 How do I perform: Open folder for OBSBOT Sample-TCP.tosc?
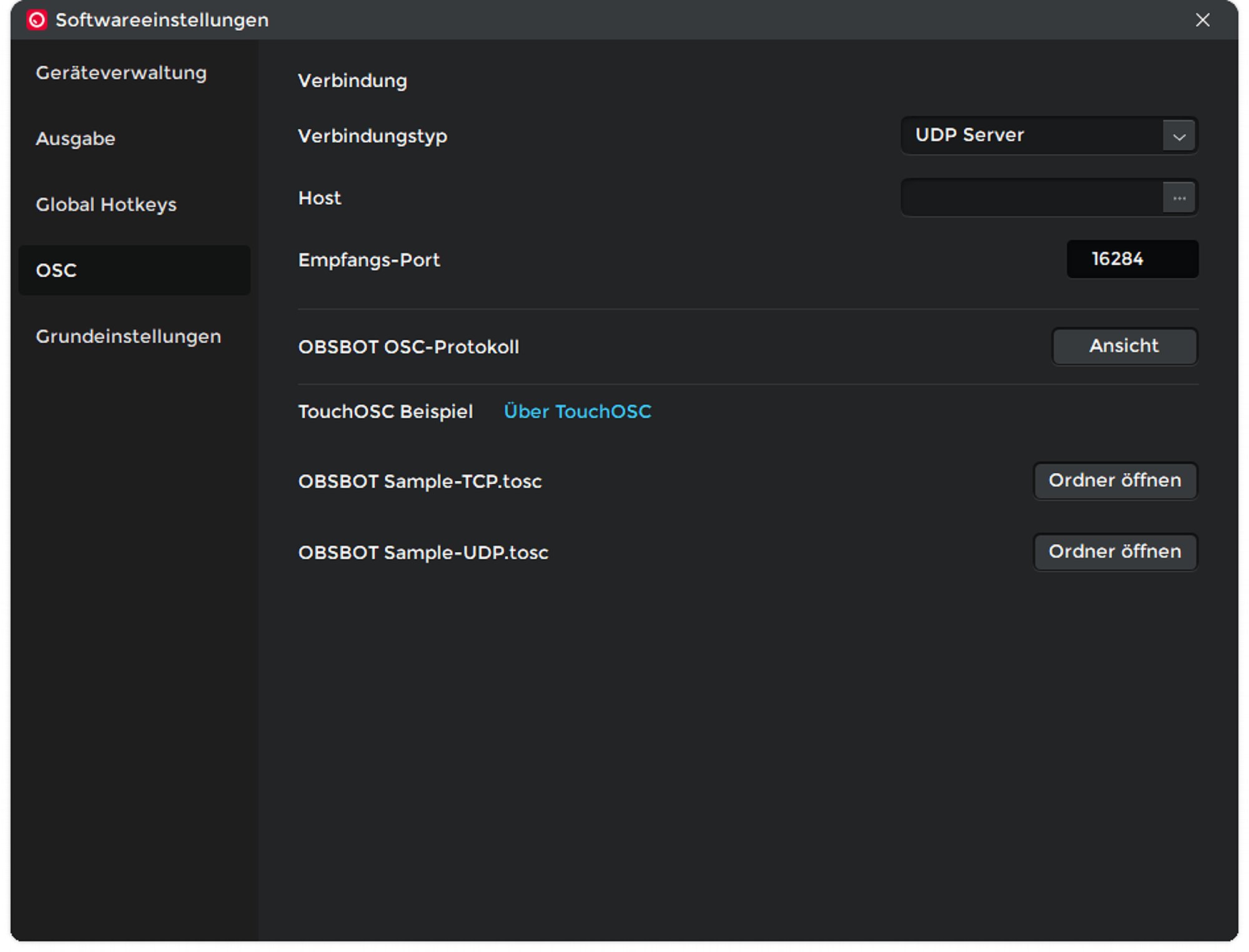(x=1115, y=481)
